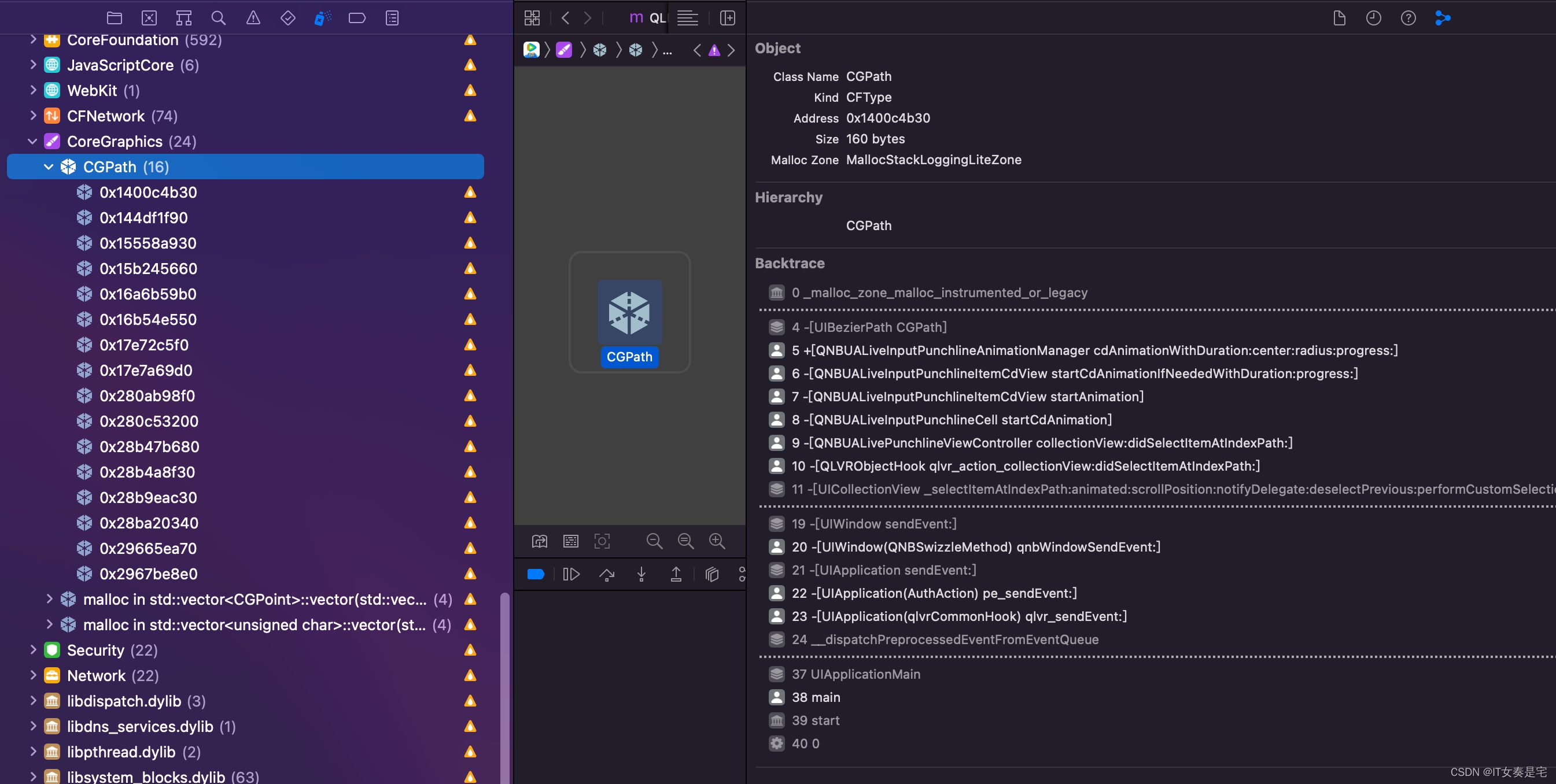Image resolution: width=1556 pixels, height=784 pixels.
Task: Open the Breakpoint navigator icon
Action: click(357, 18)
